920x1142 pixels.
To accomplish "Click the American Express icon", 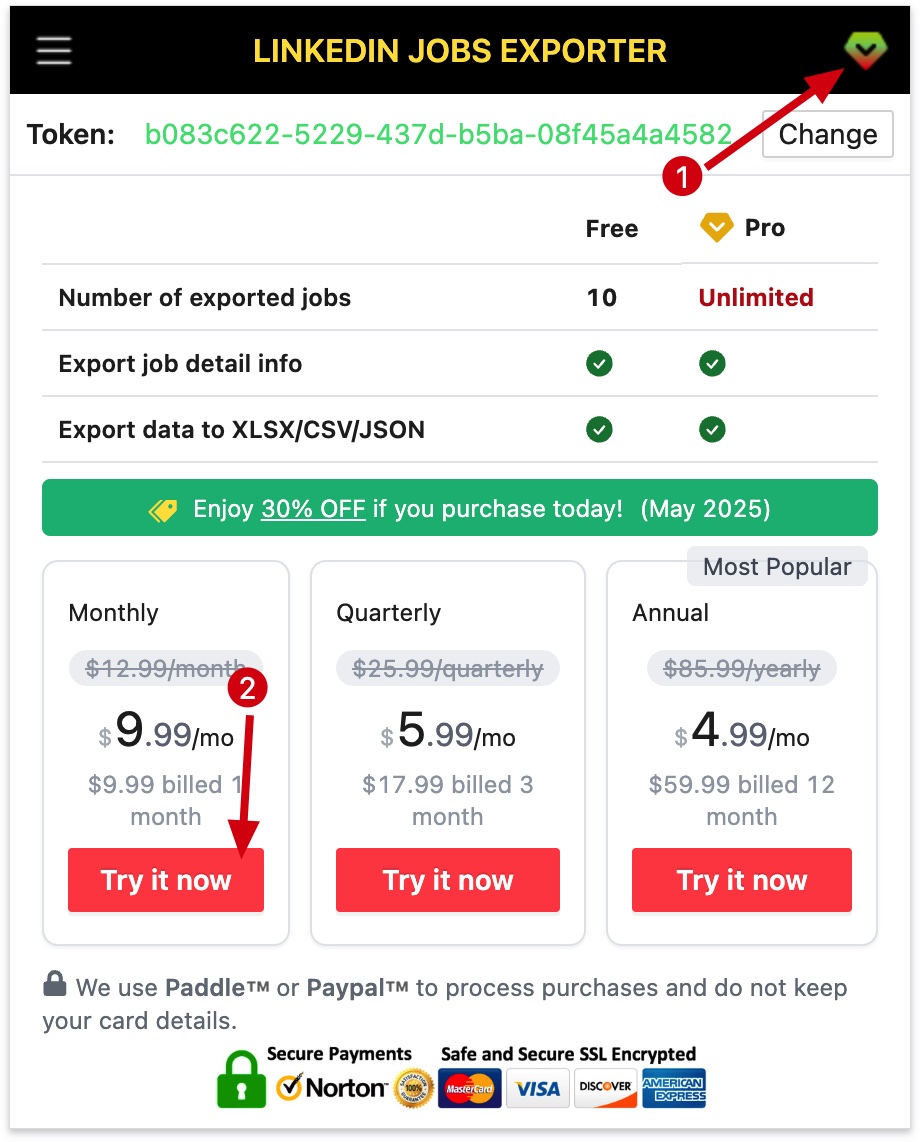I will (673, 1089).
